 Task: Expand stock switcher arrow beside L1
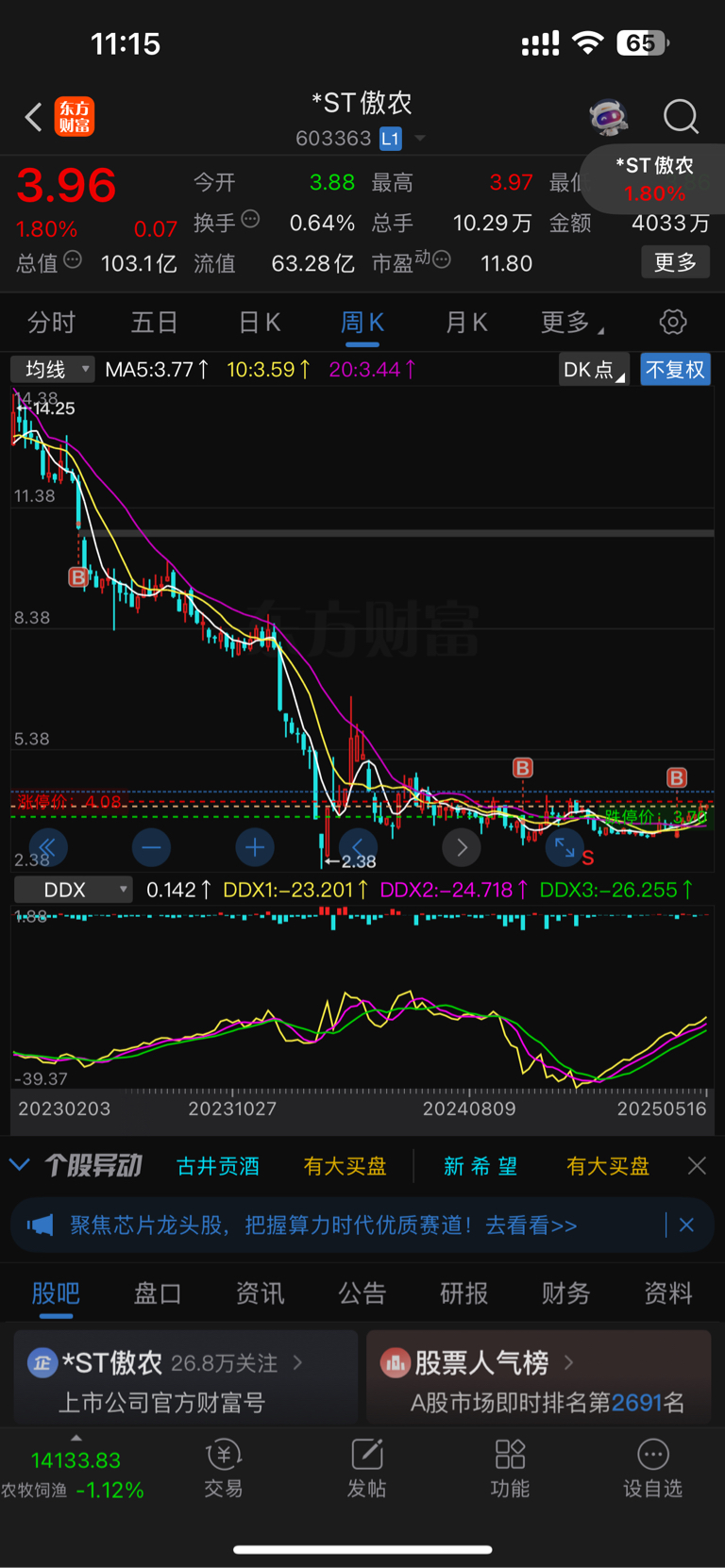pos(420,139)
